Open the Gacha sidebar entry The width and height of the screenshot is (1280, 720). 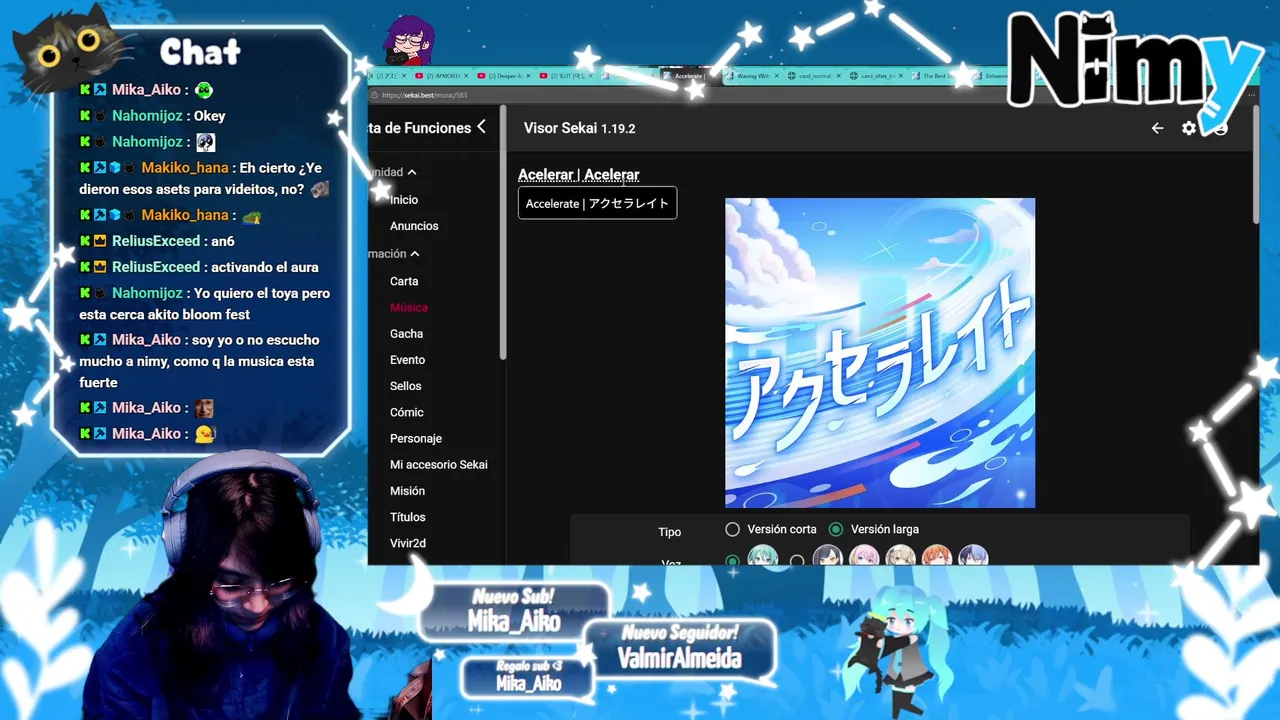(x=407, y=334)
